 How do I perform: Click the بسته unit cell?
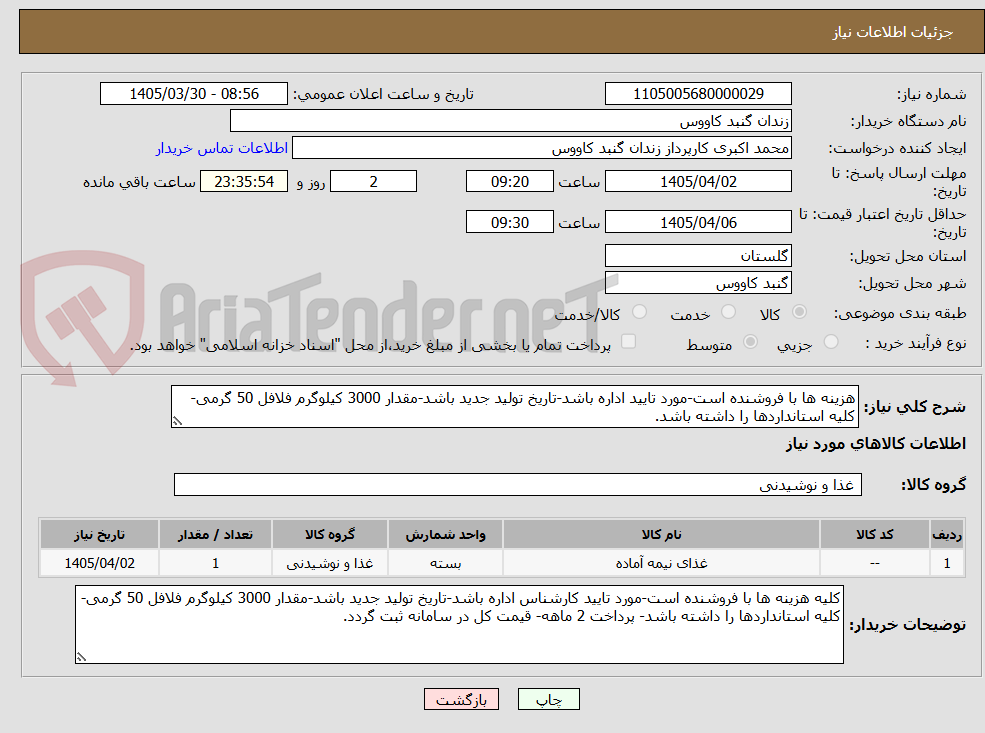[445, 563]
